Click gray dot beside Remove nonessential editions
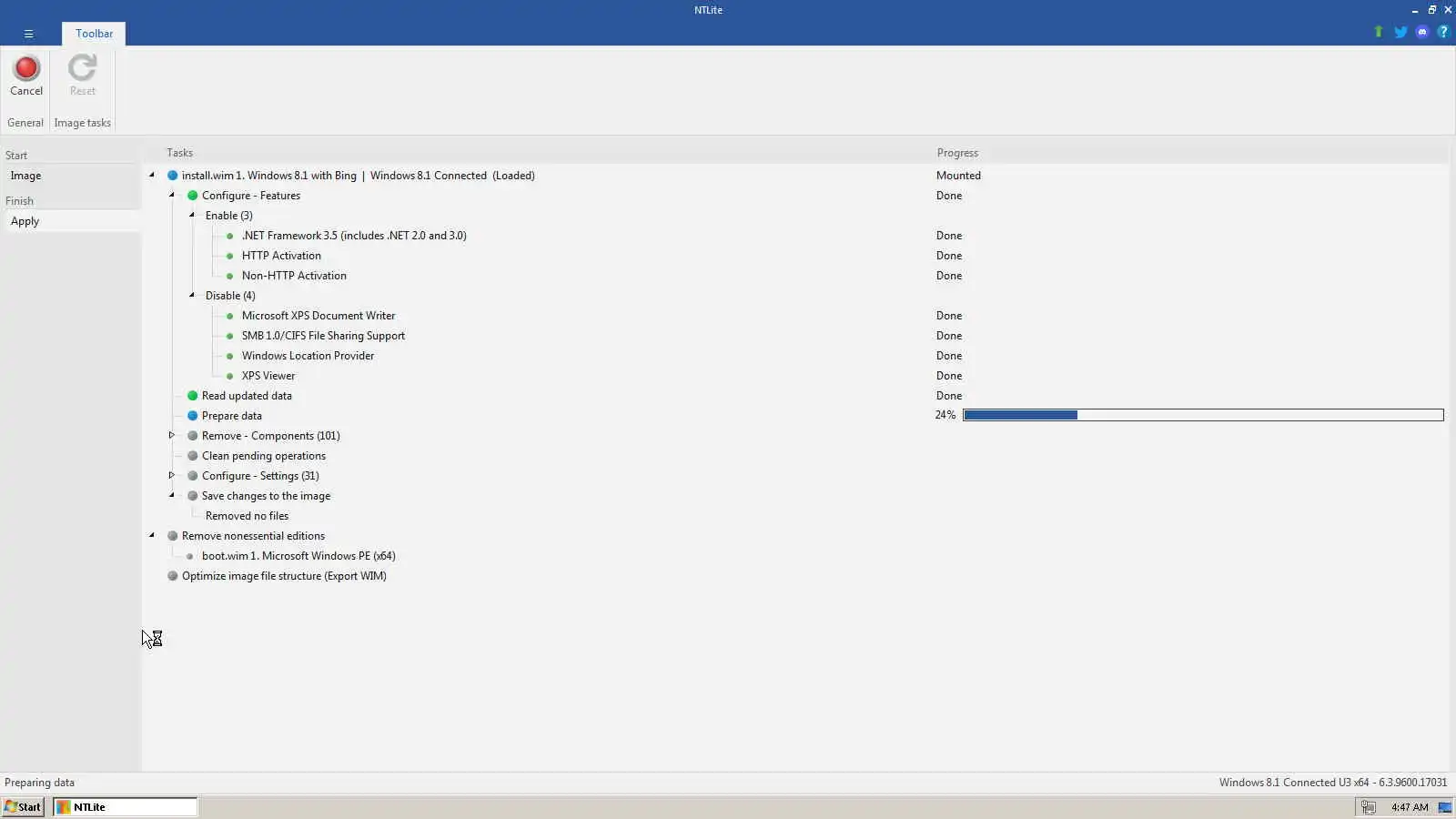This screenshot has width=1456, height=819. point(172,536)
